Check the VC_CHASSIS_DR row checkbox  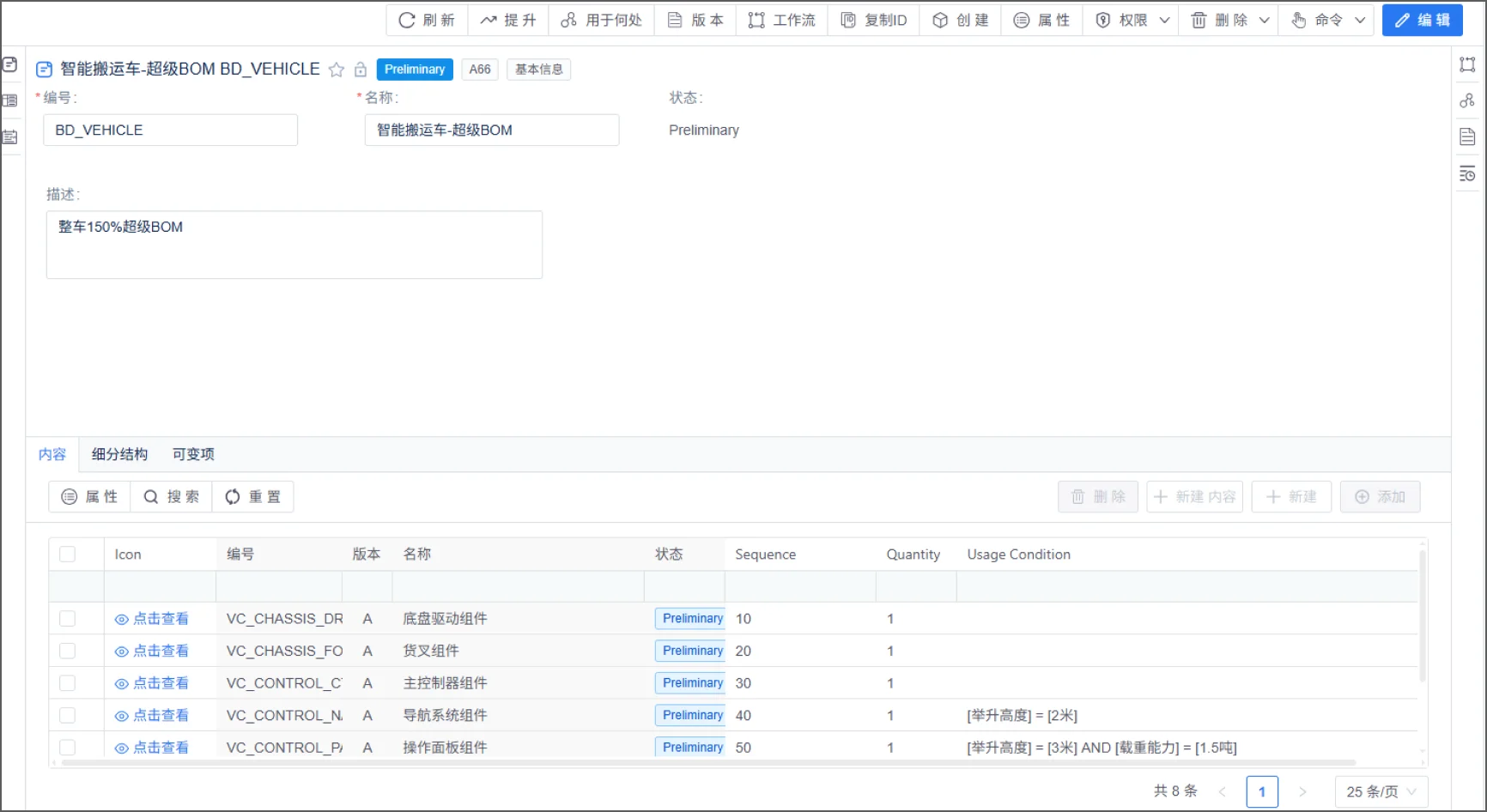point(67,619)
